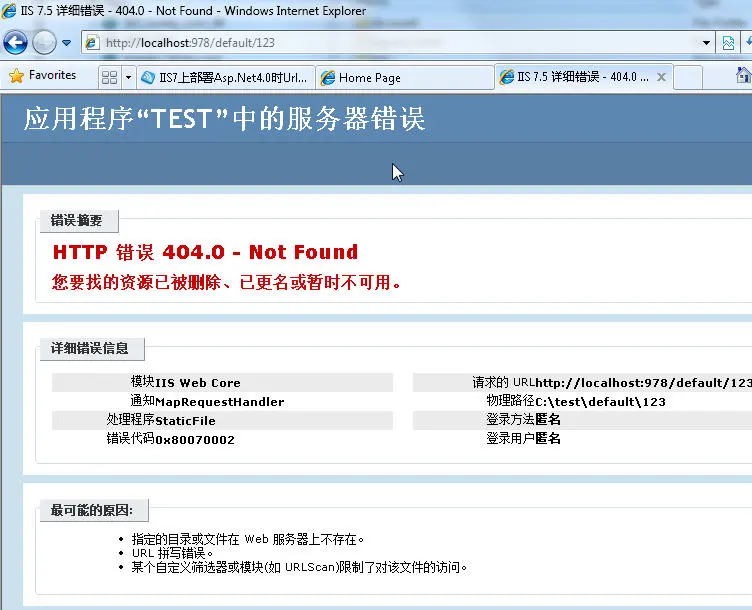Image resolution: width=752 pixels, height=610 pixels.
Task: Click the '指定的目录或文件在 Web 服务器上不存在。' bullet
Action: tap(248, 539)
